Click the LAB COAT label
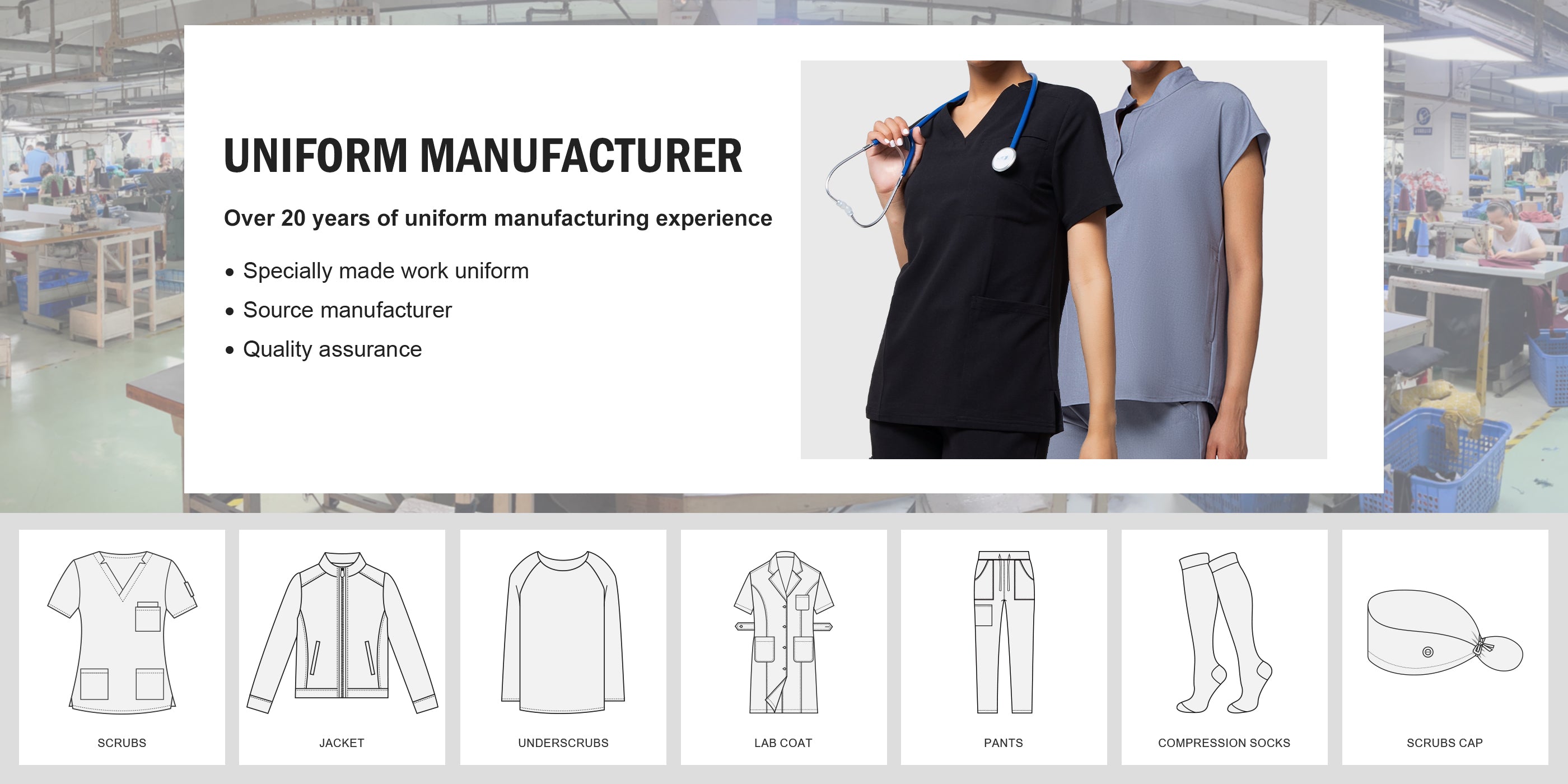The height and width of the screenshot is (784, 1568). 783,743
